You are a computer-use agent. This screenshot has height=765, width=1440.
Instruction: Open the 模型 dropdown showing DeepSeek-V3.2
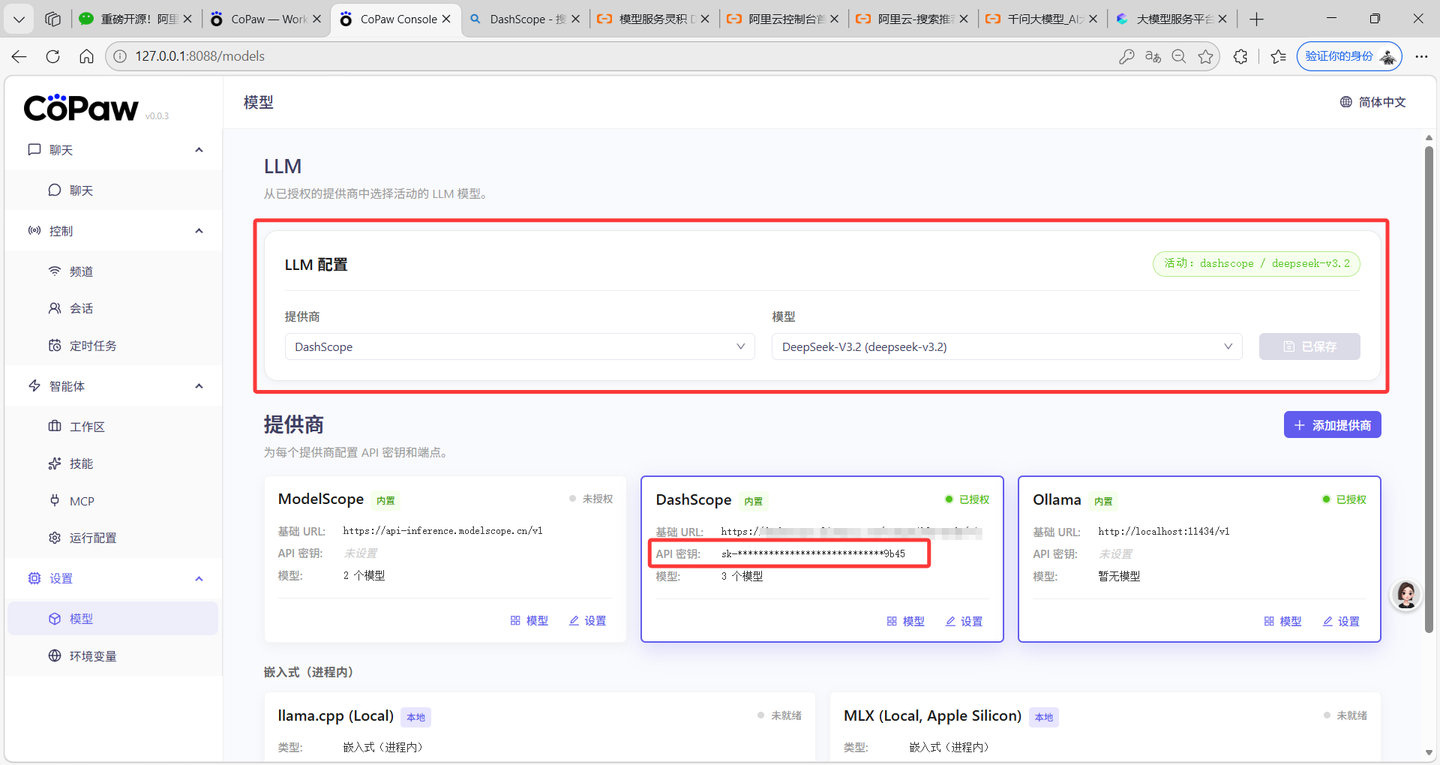(1007, 346)
